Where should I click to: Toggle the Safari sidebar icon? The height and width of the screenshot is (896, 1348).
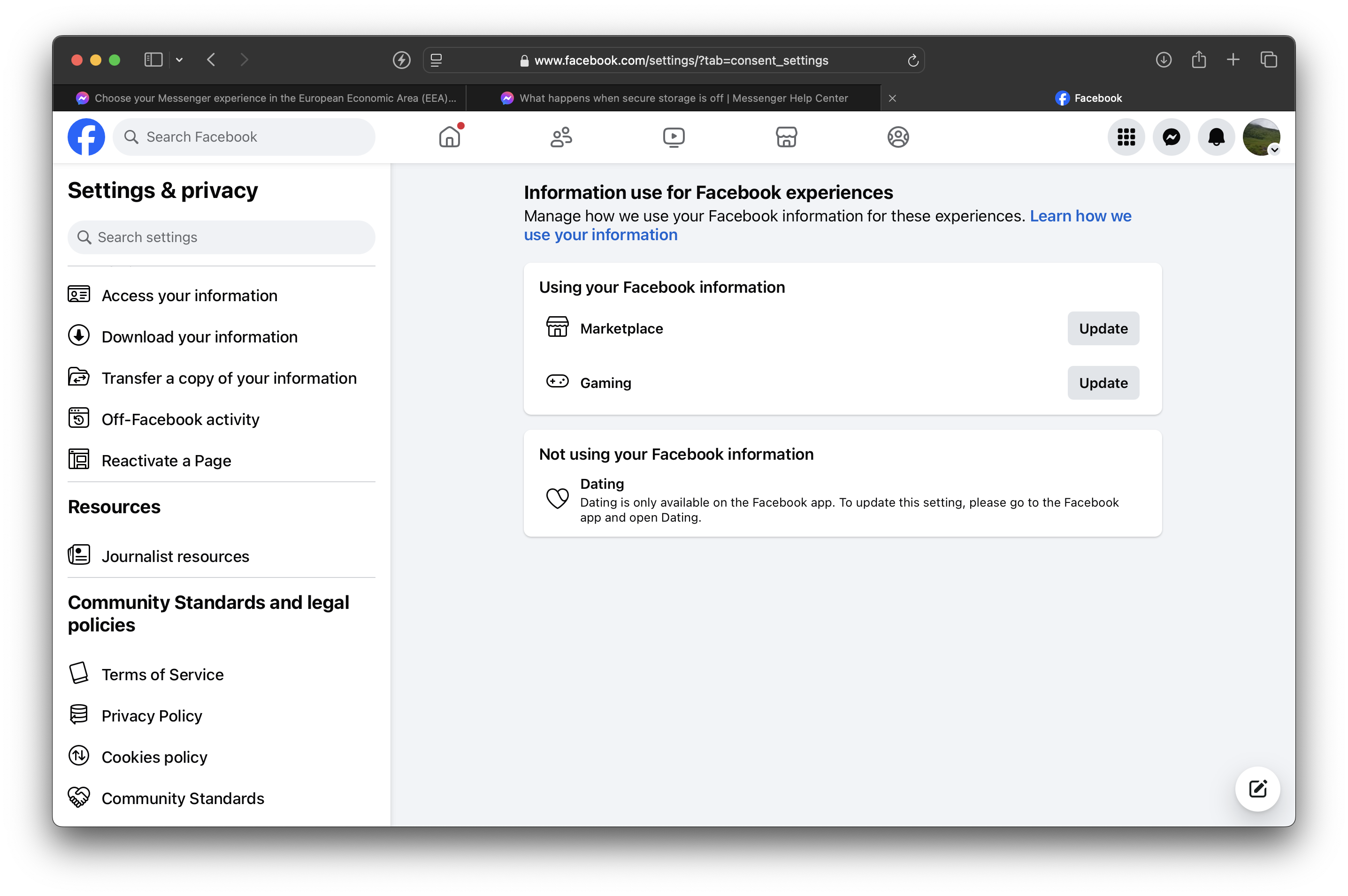[x=153, y=60]
